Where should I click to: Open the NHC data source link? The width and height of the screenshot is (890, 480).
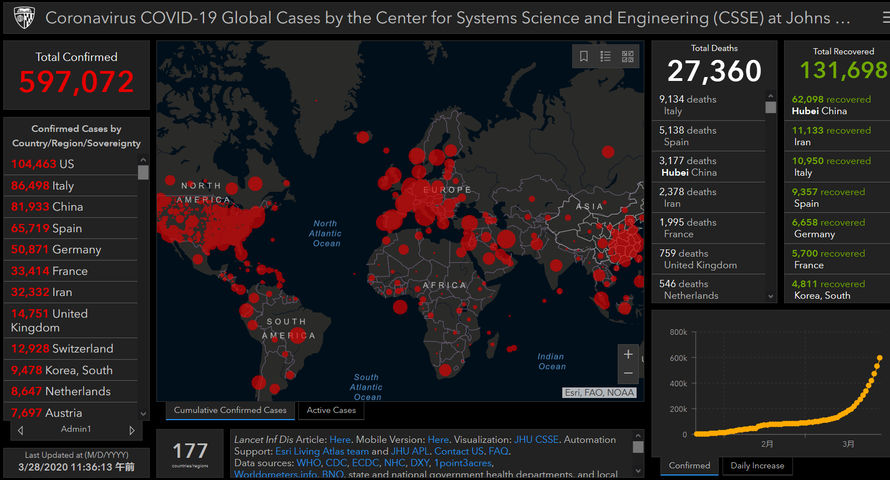pyautogui.click(x=394, y=464)
